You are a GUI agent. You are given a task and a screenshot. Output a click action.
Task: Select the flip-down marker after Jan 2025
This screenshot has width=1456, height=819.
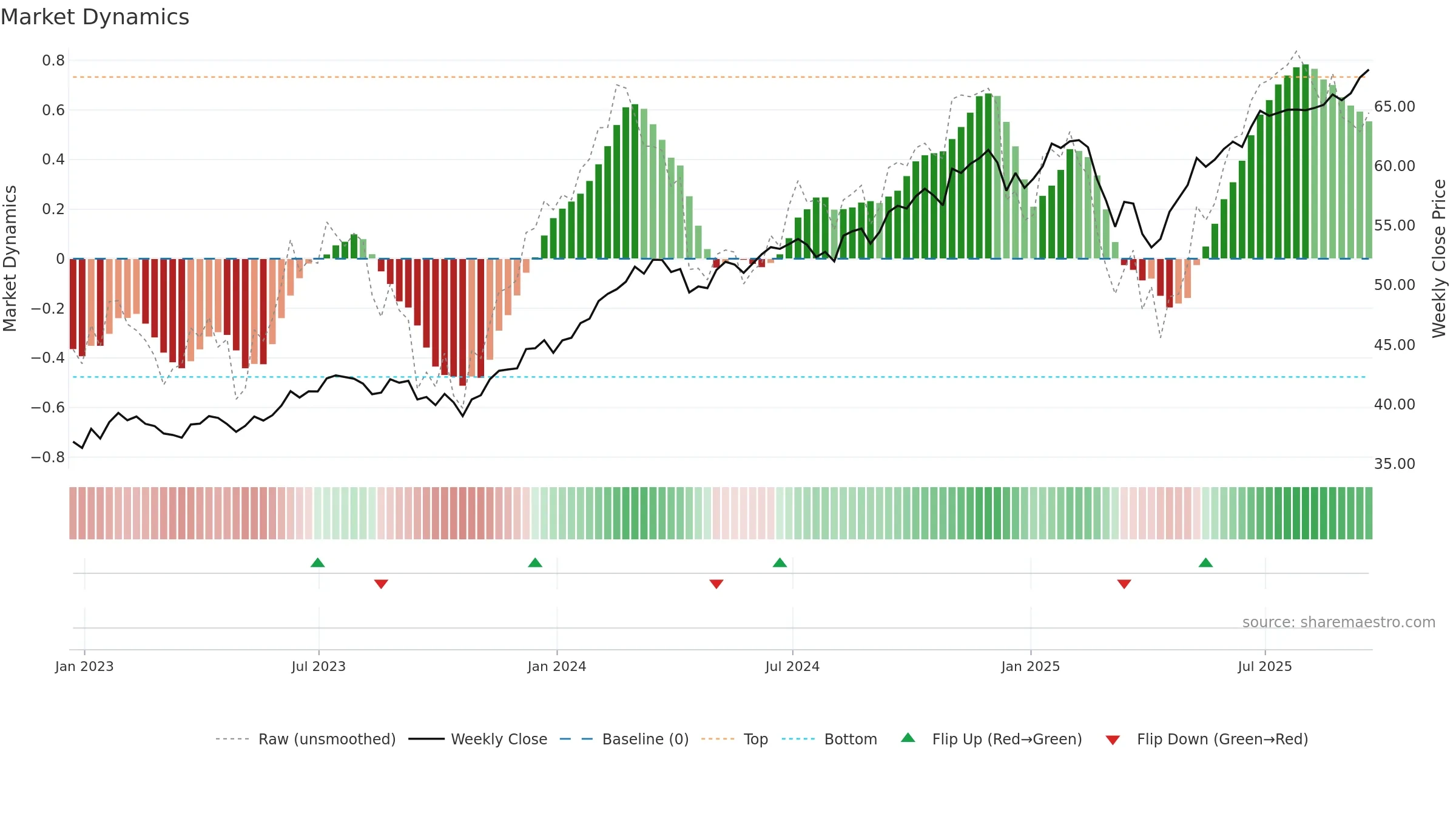point(1124,584)
